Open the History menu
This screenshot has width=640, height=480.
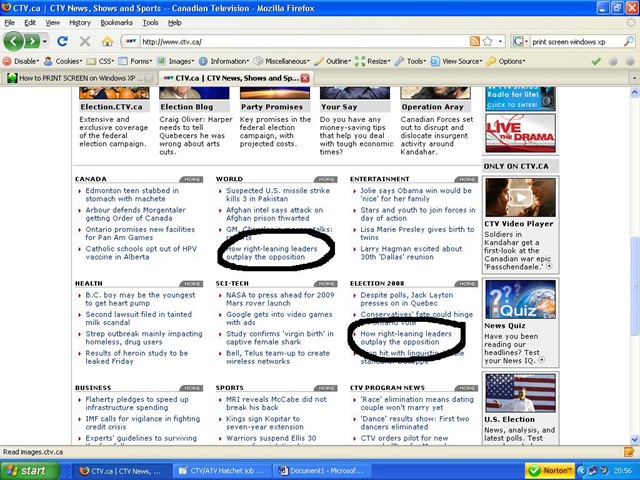(x=80, y=23)
